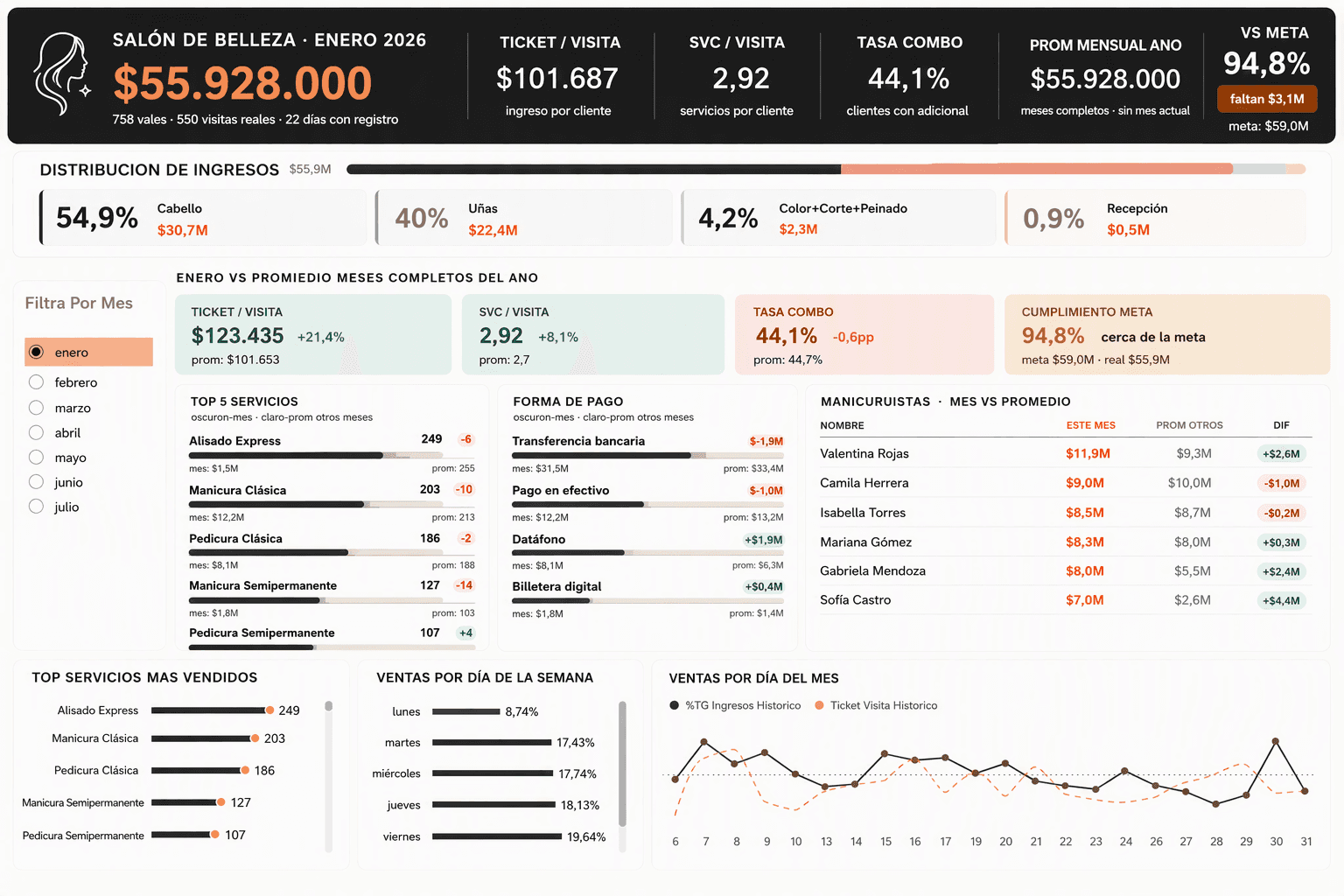Click the salon woman profile logo
This screenshot has height=896, width=1344.
coord(61,75)
